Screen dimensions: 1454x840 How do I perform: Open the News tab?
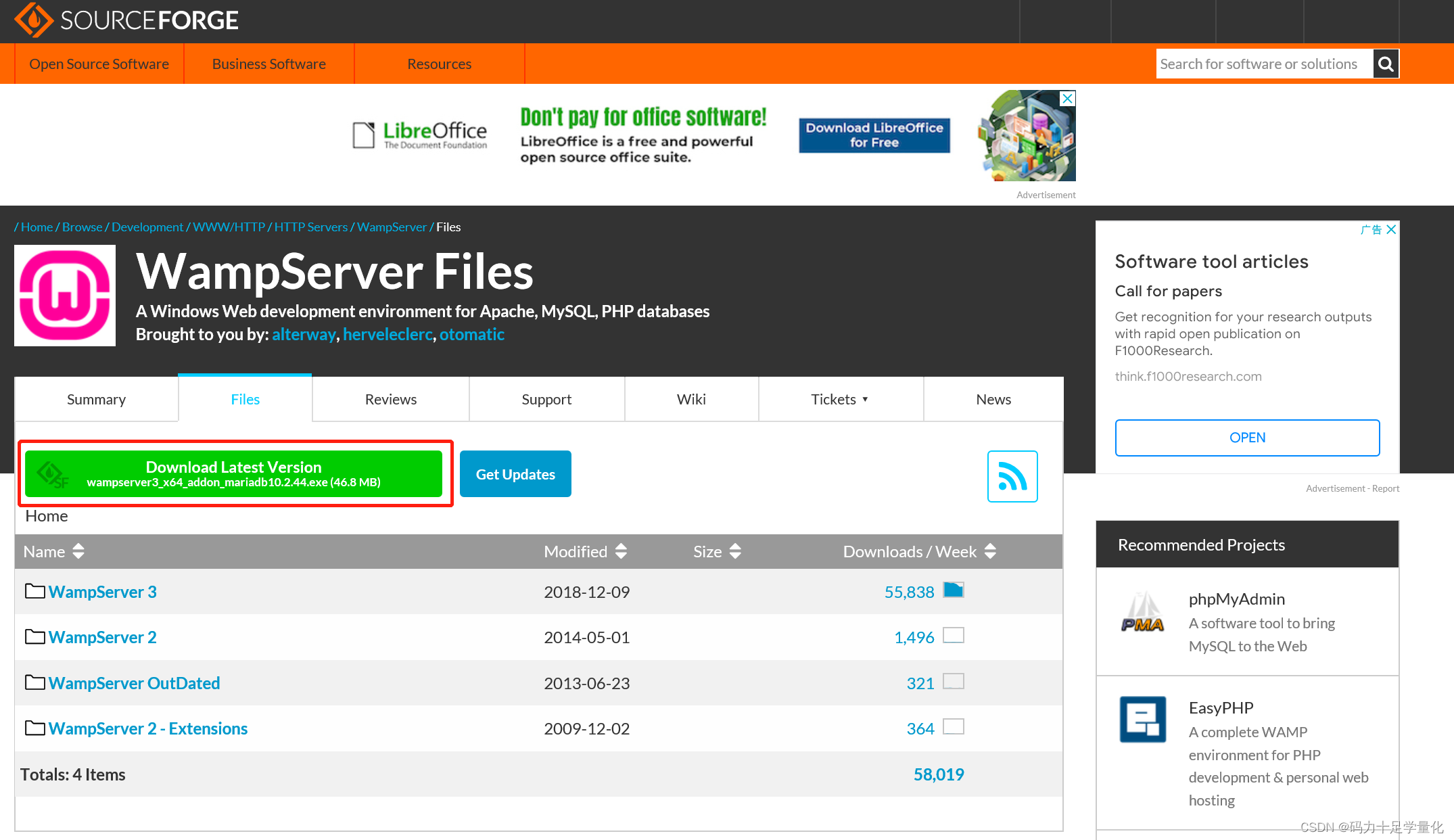point(993,399)
